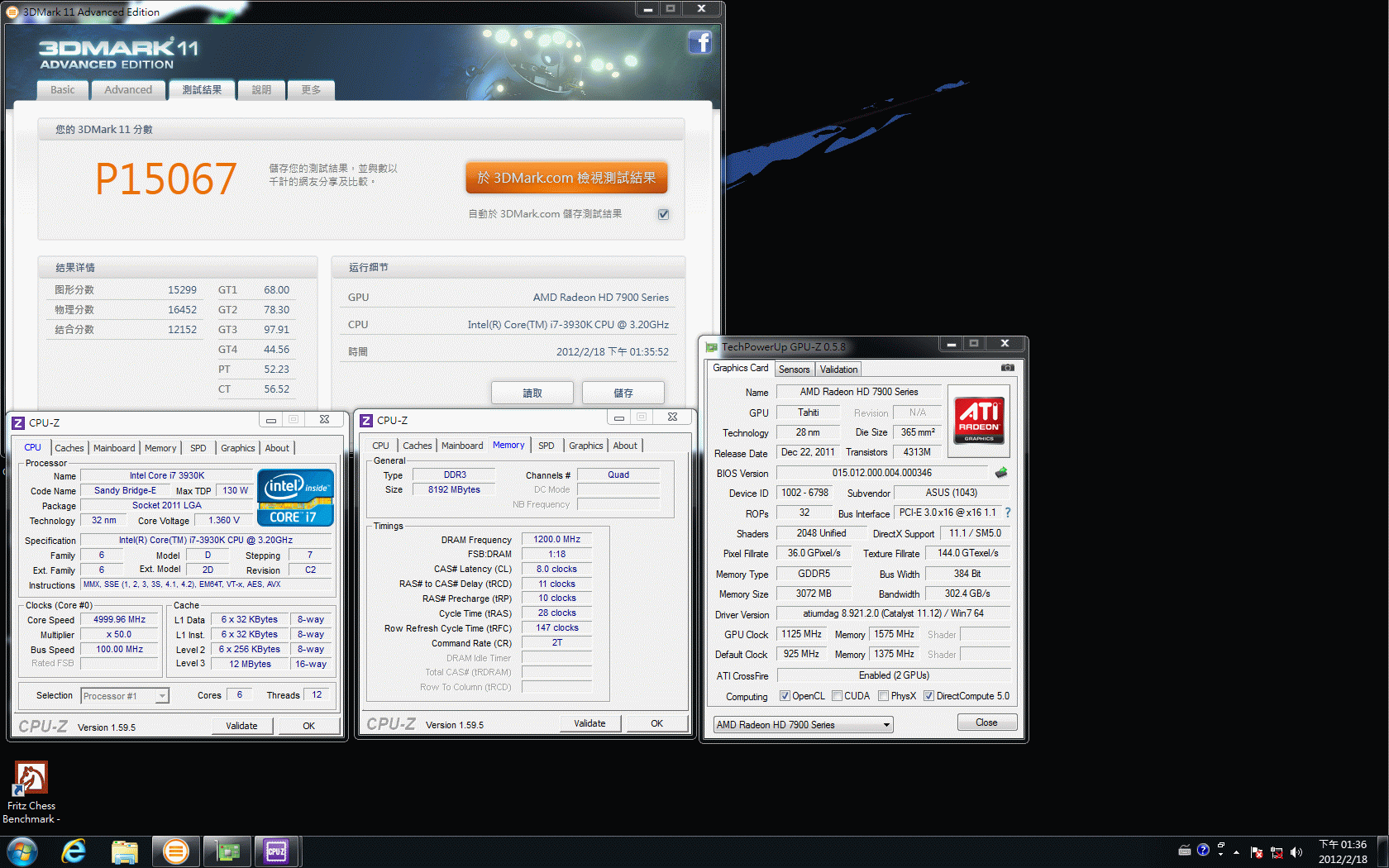Toggle auto-save results to 3DMark.com checkbox

tap(663, 214)
